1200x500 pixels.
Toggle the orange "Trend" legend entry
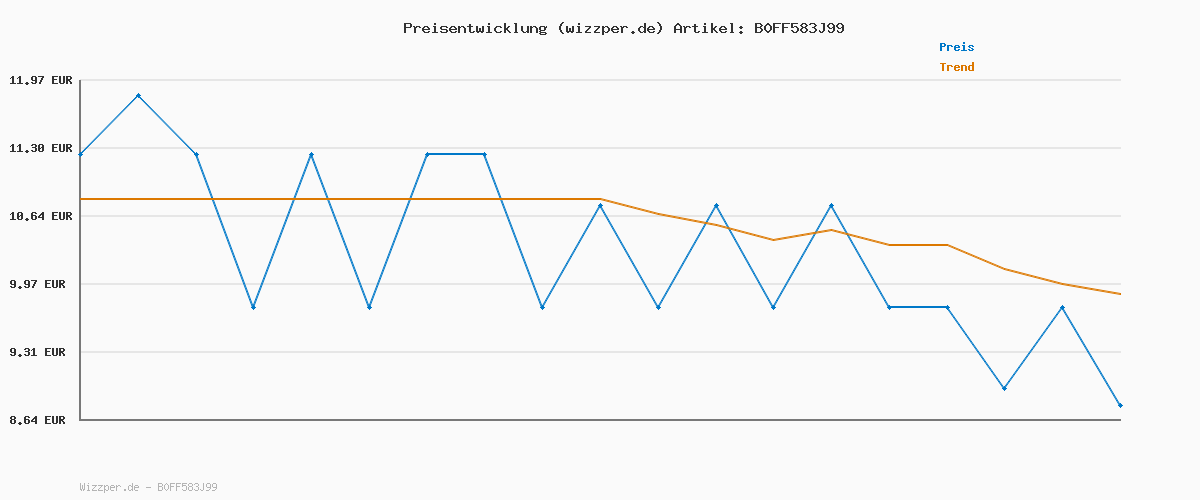coord(956,67)
